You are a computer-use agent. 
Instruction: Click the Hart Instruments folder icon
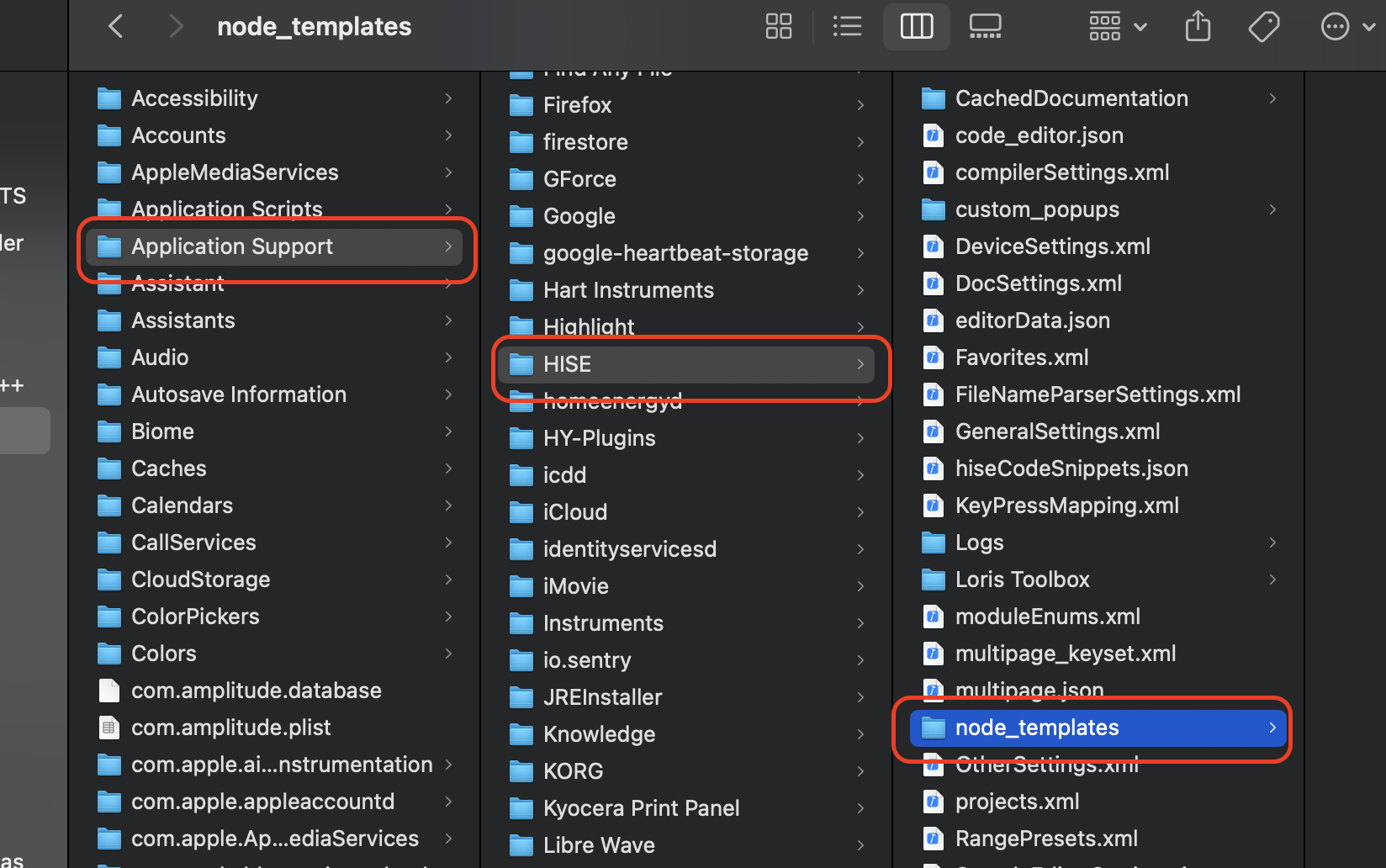(x=521, y=291)
